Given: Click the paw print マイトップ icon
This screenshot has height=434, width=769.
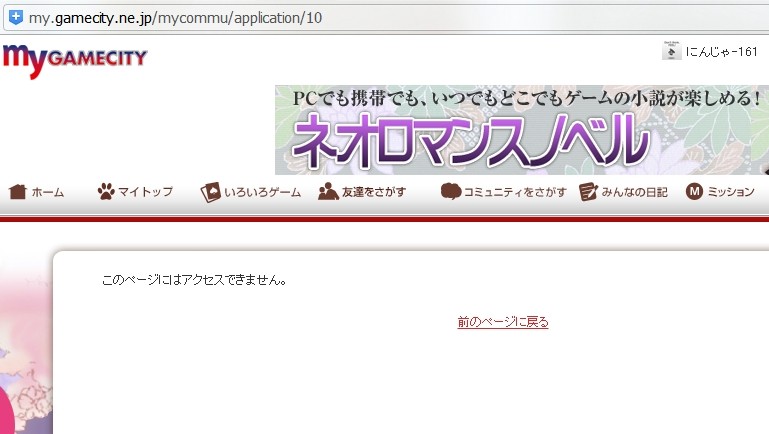Looking at the screenshot, I should point(106,192).
